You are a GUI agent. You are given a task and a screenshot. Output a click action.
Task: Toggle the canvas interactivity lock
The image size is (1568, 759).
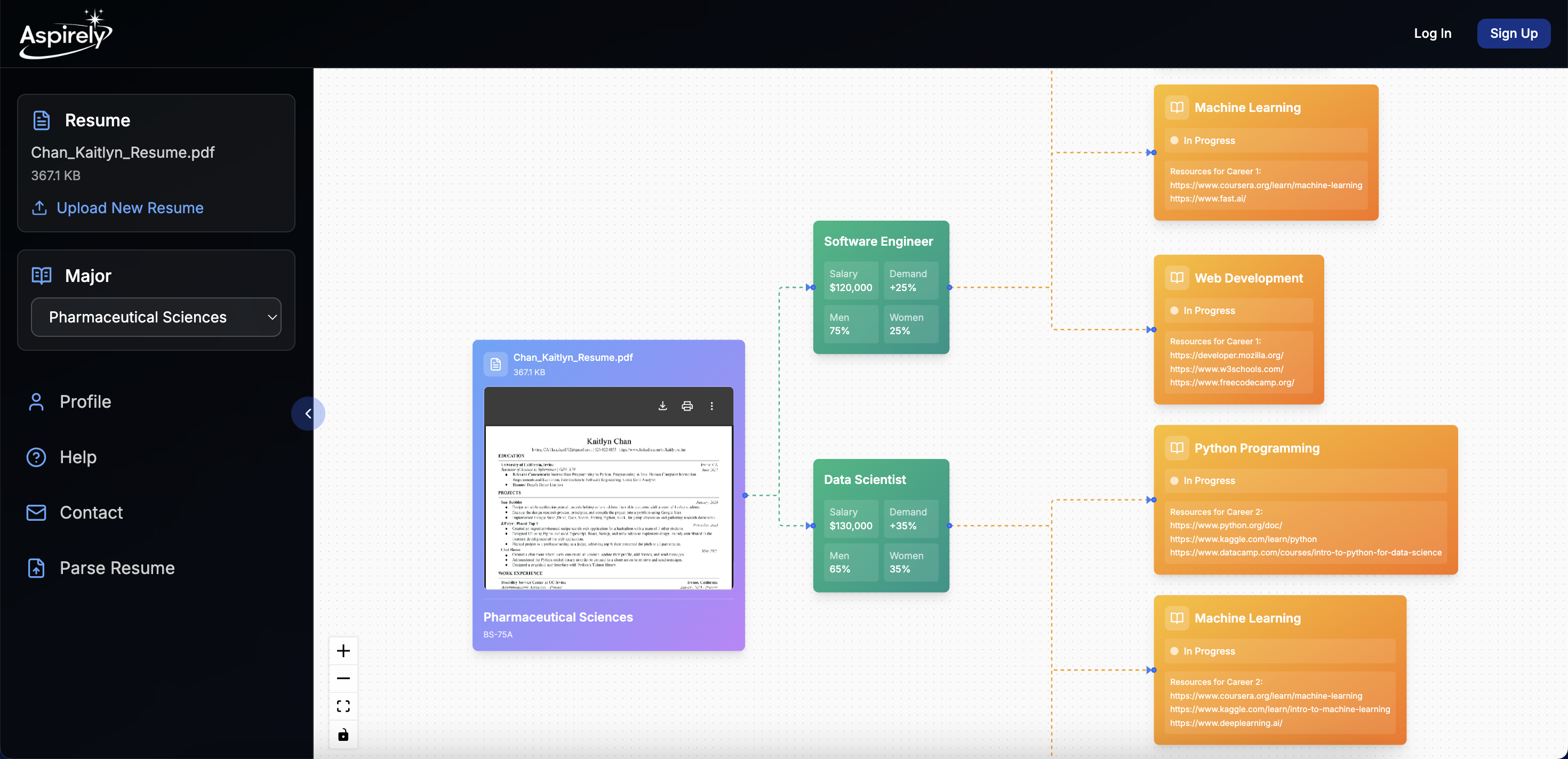(343, 734)
